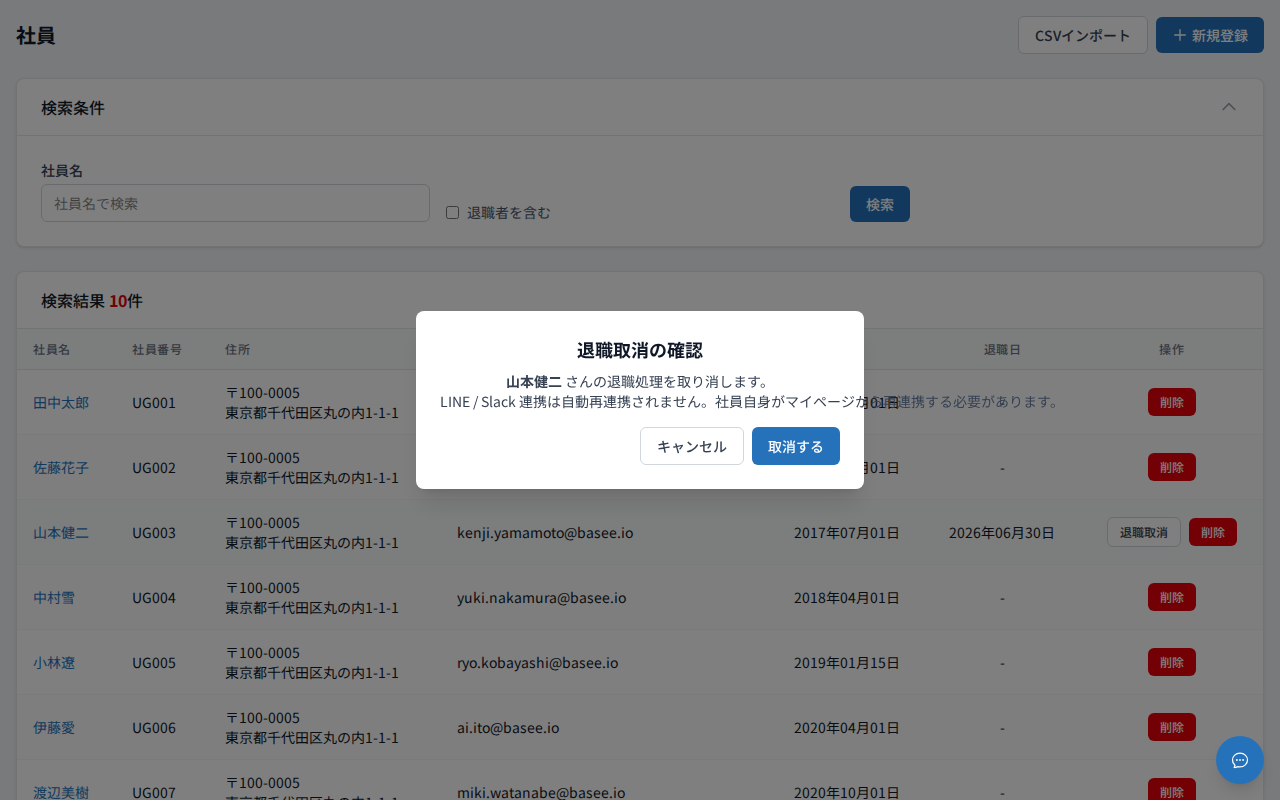Viewport: 1280px width, 800px height.
Task: Open employee link 中村雪
Action: click(x=54, y=598)
